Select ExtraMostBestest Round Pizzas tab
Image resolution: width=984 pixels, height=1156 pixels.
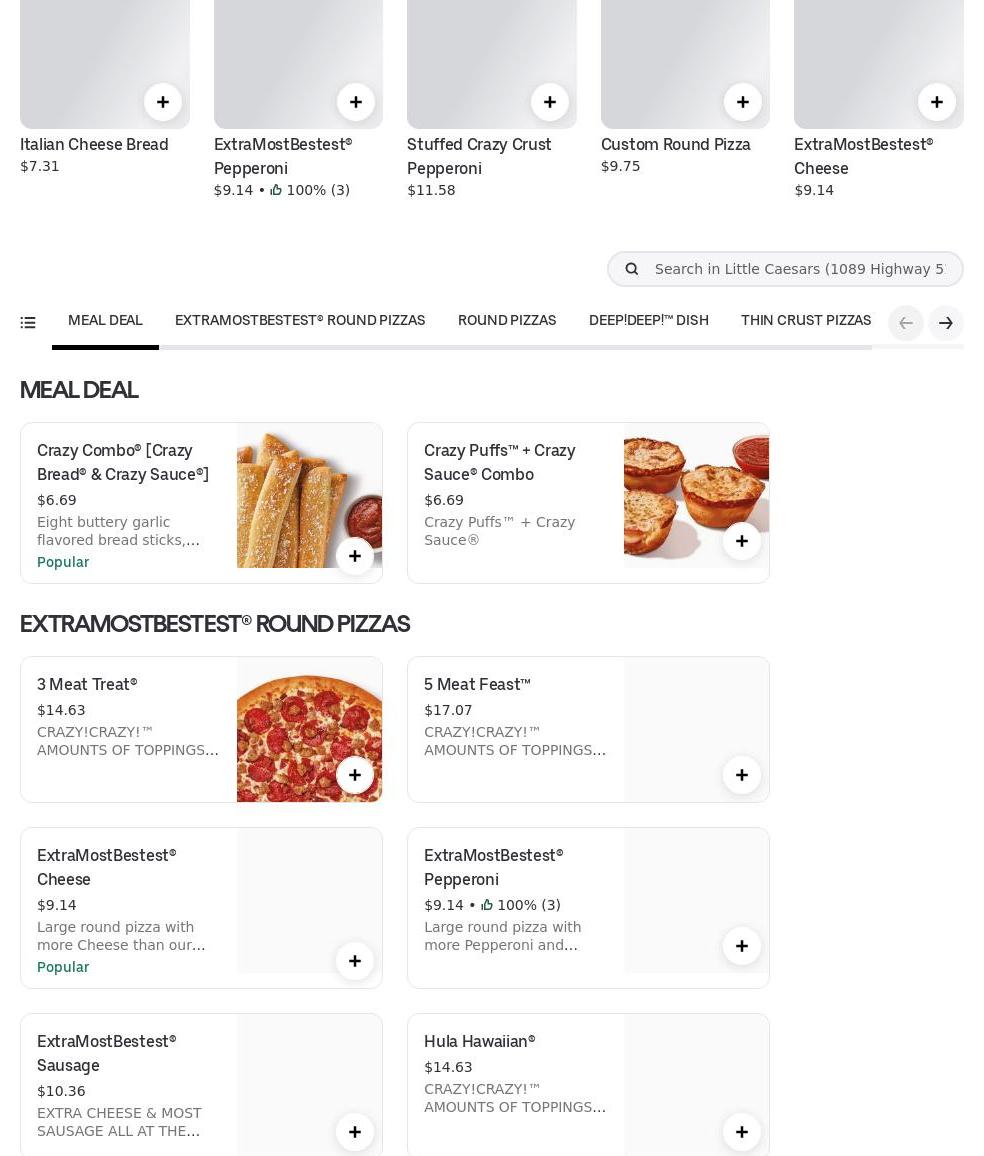[x=300, y=321]
